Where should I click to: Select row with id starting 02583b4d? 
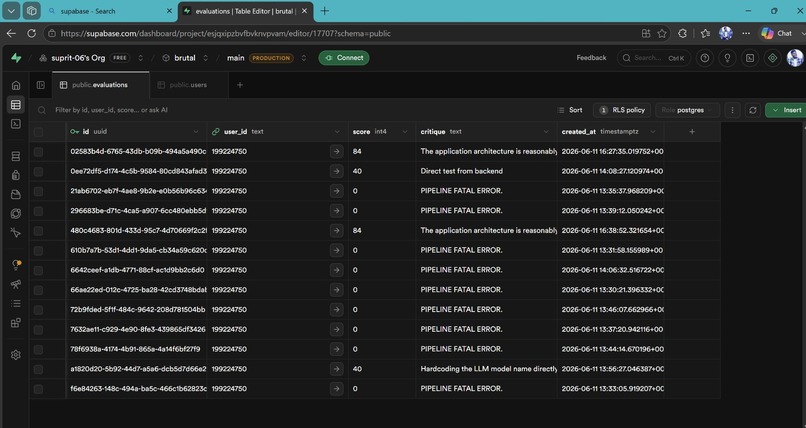click(x=39, y=152)
